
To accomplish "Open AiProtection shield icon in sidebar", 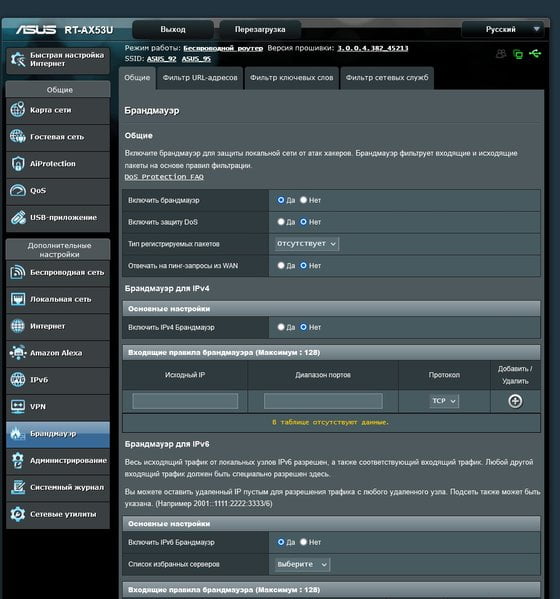I will pos(18,164).
